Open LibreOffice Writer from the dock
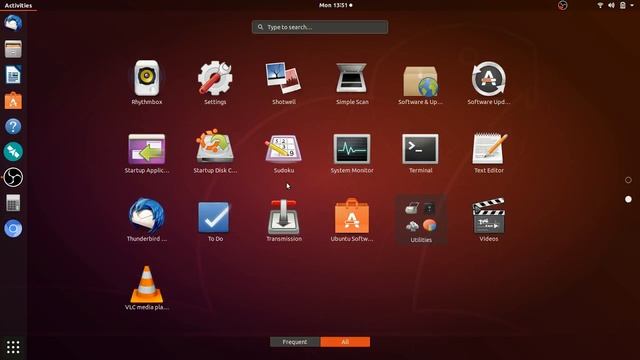This screenshot has width=640, height=360. pos(13,75)
